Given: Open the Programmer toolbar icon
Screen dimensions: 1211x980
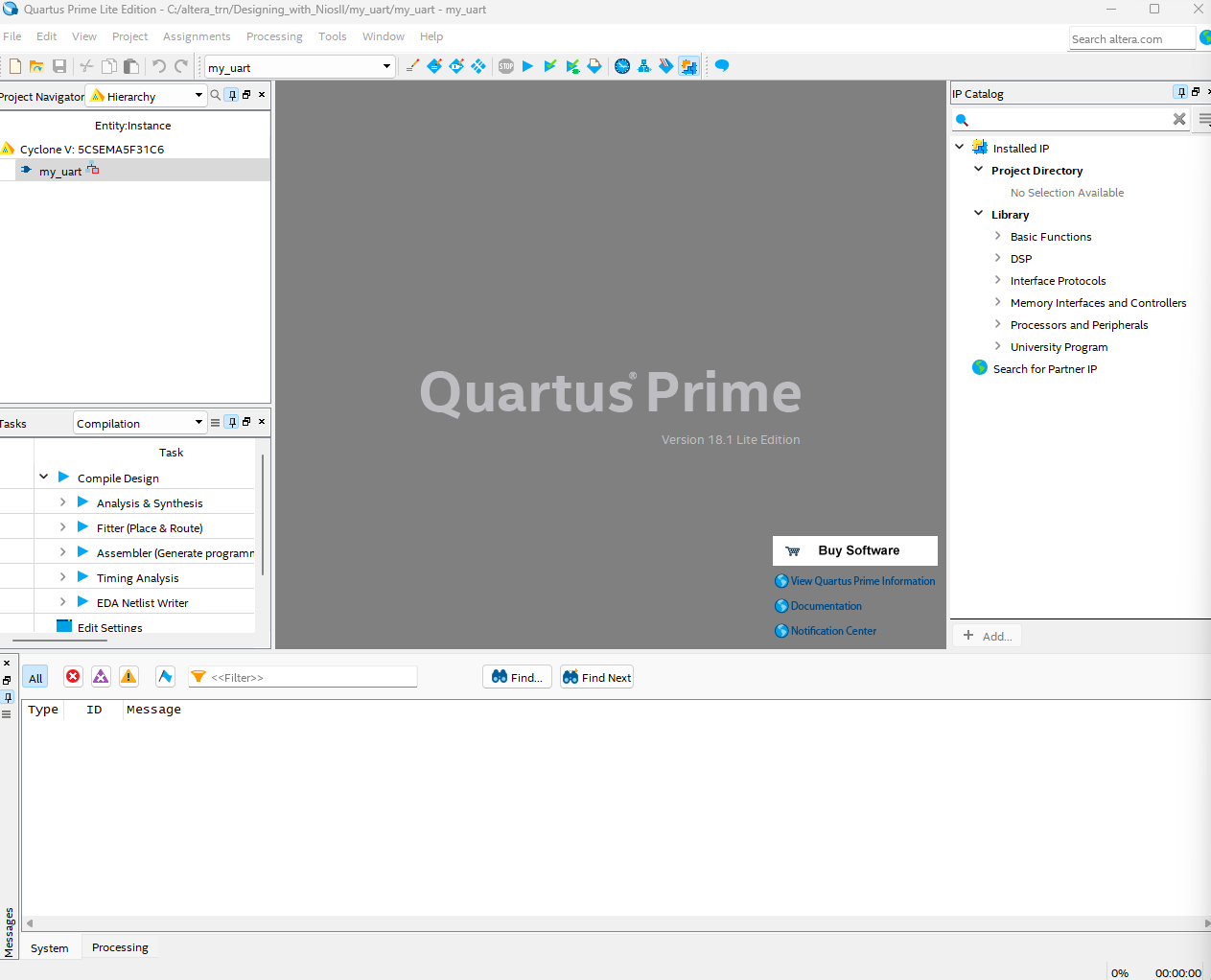Looking at the screenshot, I should (665, 66).
